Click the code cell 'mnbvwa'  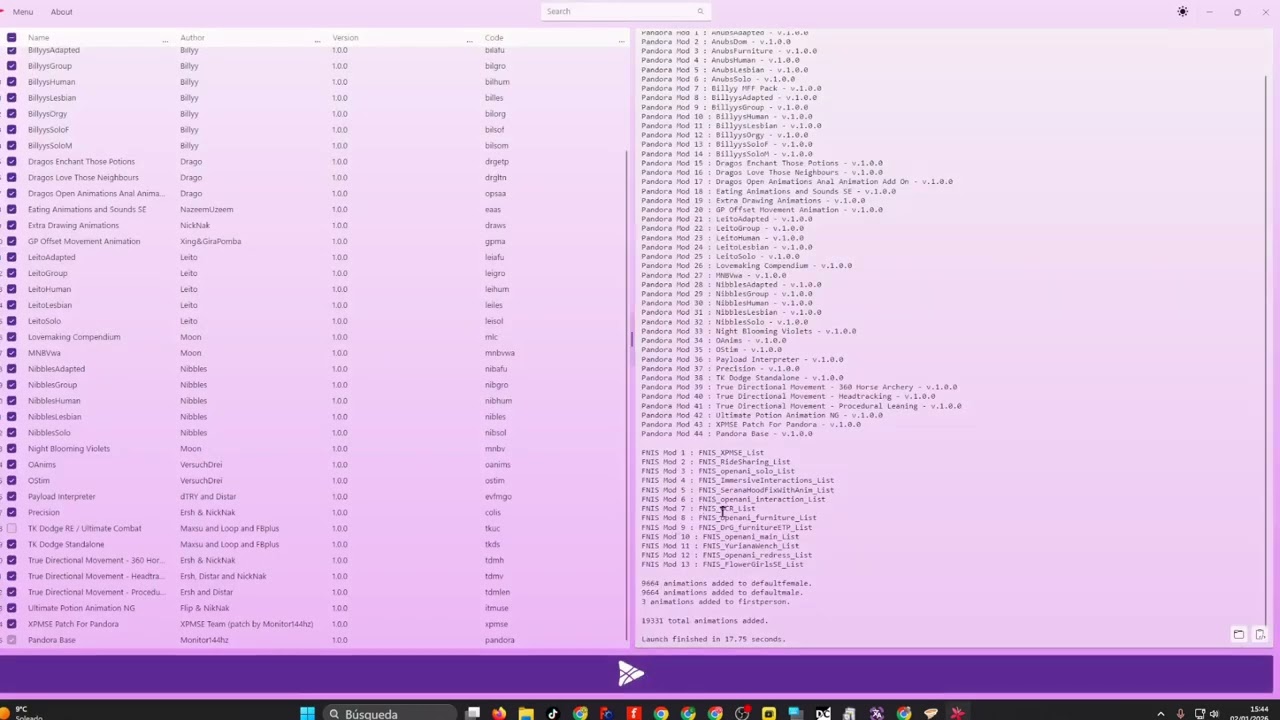499,353
